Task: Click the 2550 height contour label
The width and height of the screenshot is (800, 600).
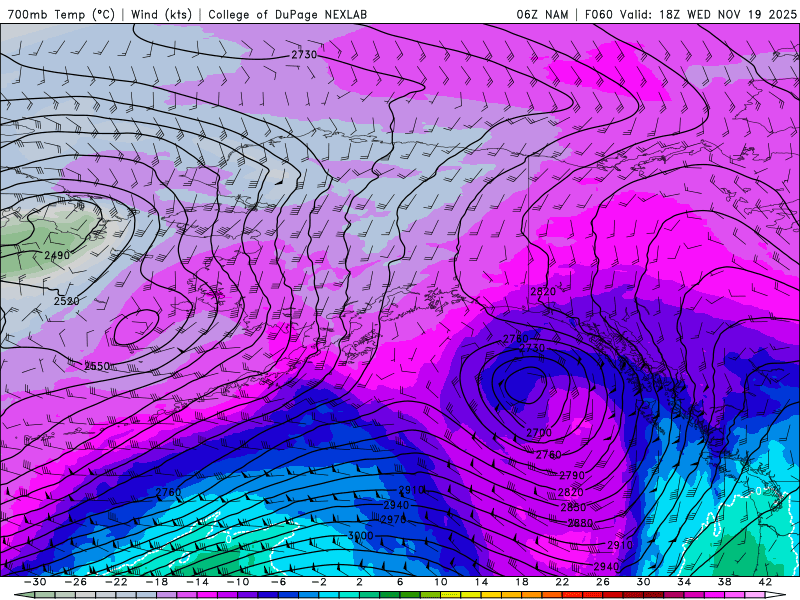Action: point(97,366)
